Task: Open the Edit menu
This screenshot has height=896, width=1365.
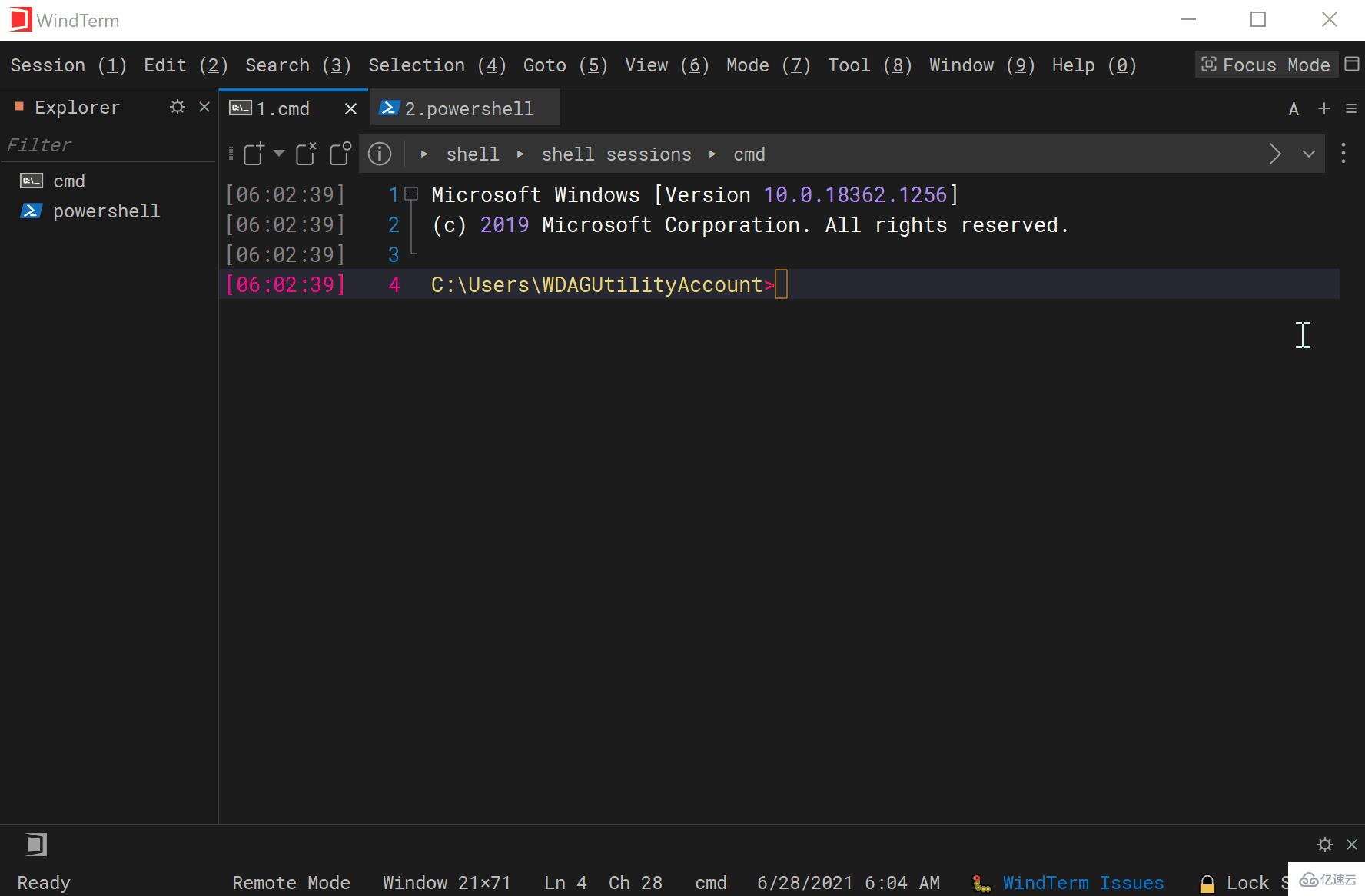Action: 186,65
